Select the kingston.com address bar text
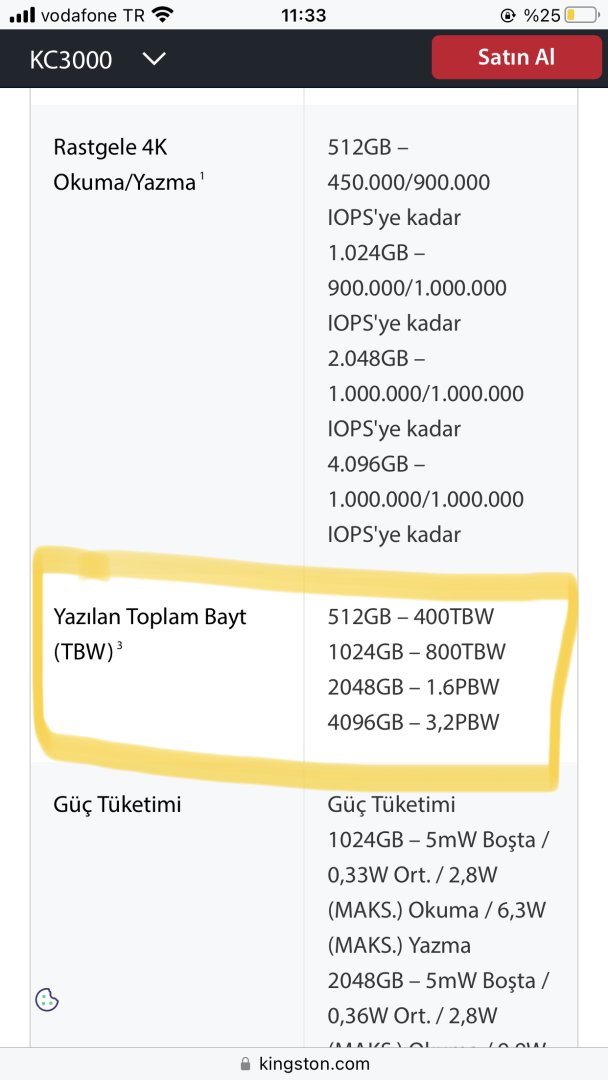The width and height of the screenshot is (608, 1080). point(314,1064)
